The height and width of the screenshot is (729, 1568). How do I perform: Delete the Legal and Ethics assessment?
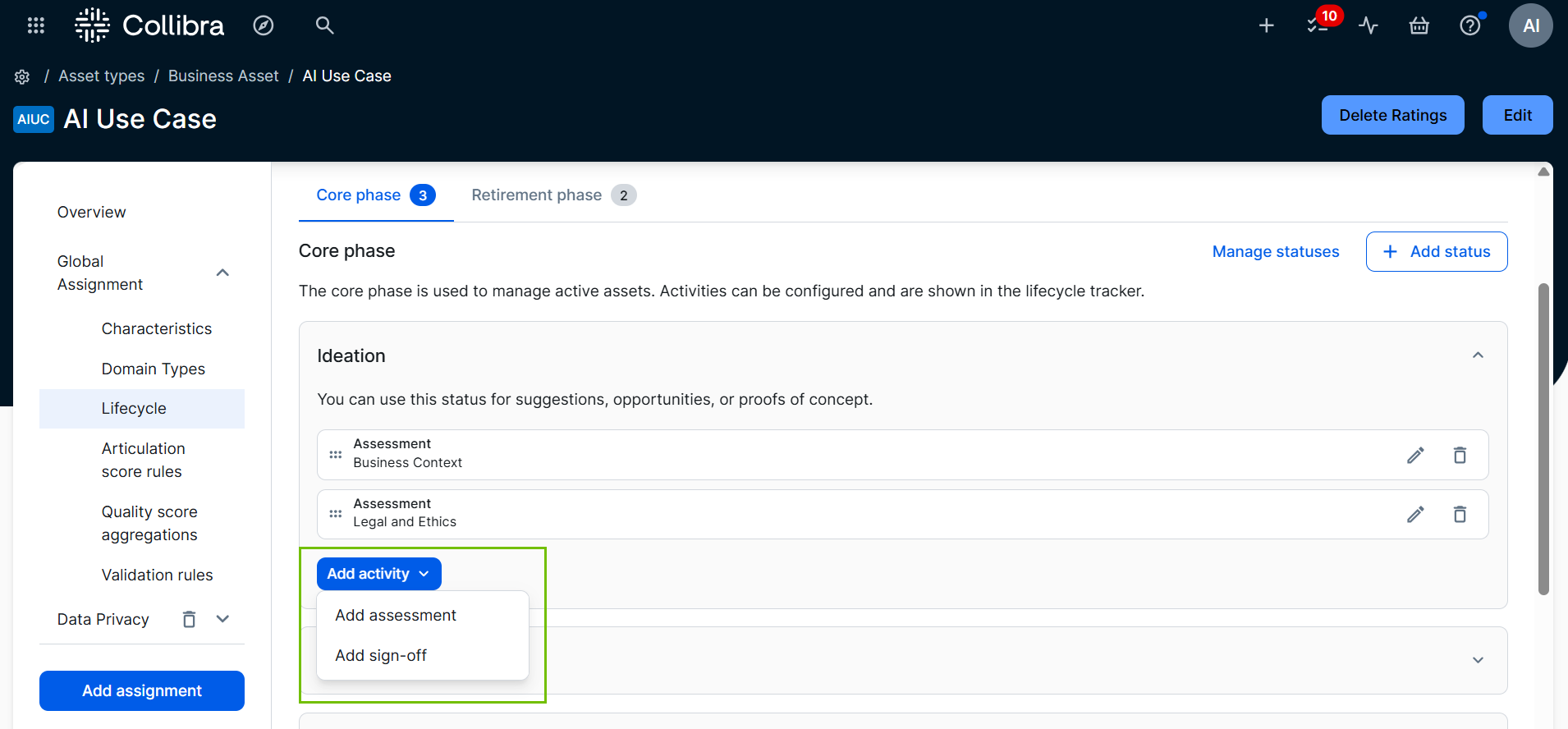(1460, 515)
